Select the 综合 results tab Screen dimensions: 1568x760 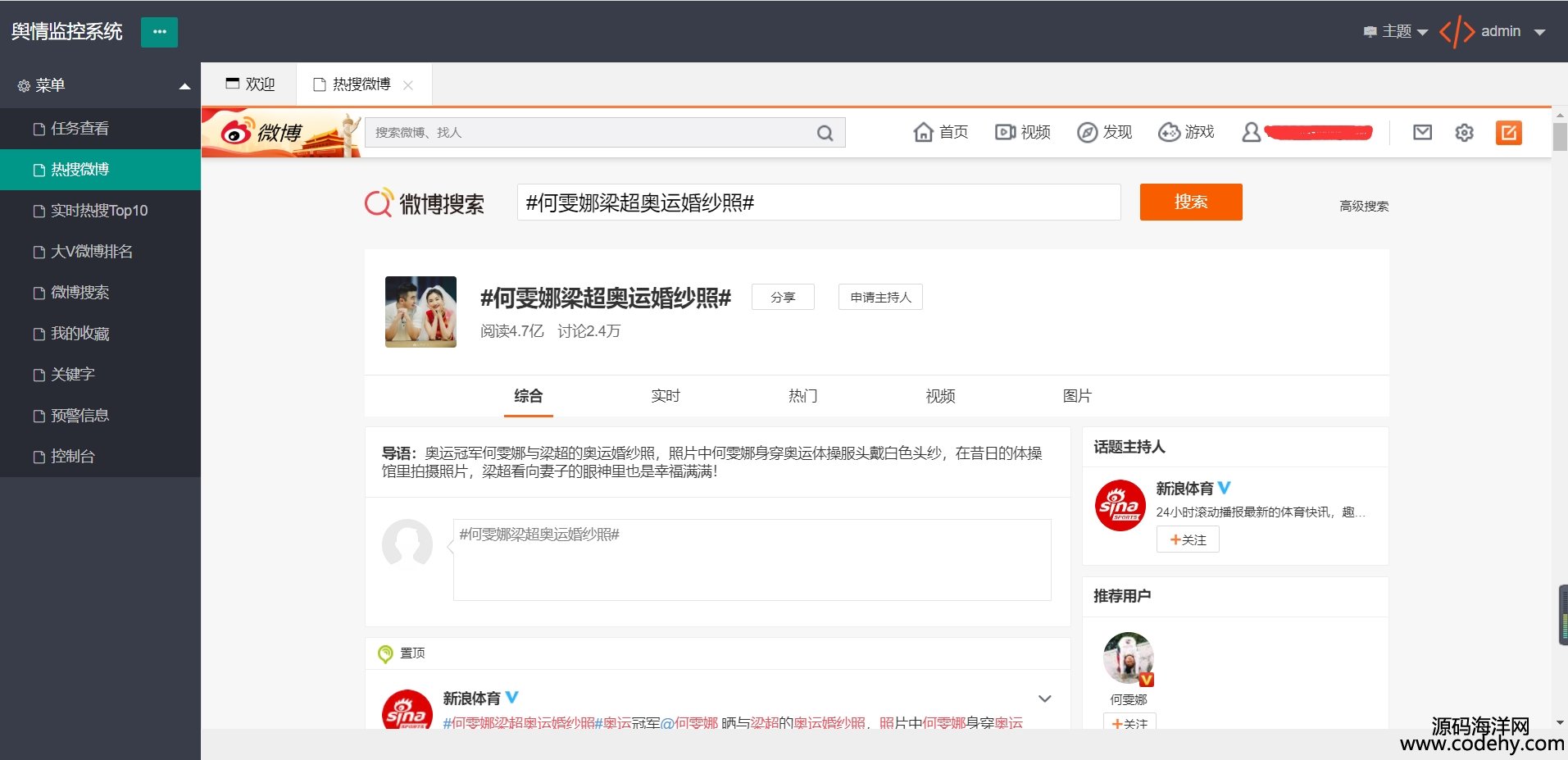pos(528,396)
